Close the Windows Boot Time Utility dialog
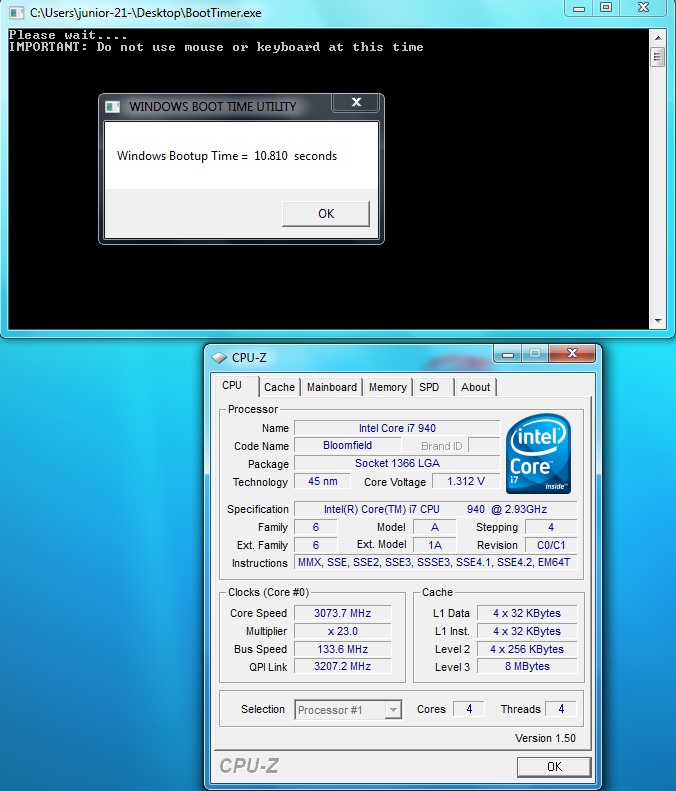The image size is (676, 791). 356,102
